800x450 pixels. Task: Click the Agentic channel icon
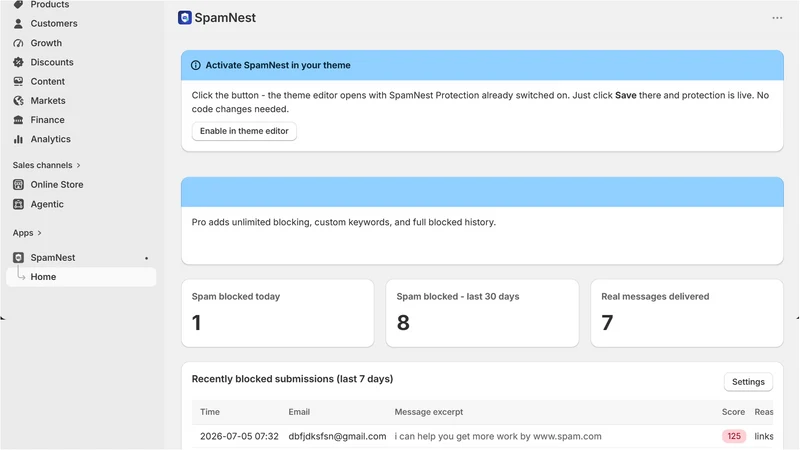point(18,204)
